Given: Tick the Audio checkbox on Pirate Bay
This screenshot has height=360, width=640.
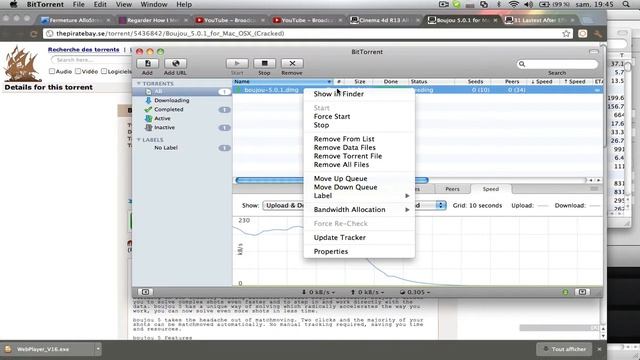Looking at the screenshot, I should (x=52, y=71).
